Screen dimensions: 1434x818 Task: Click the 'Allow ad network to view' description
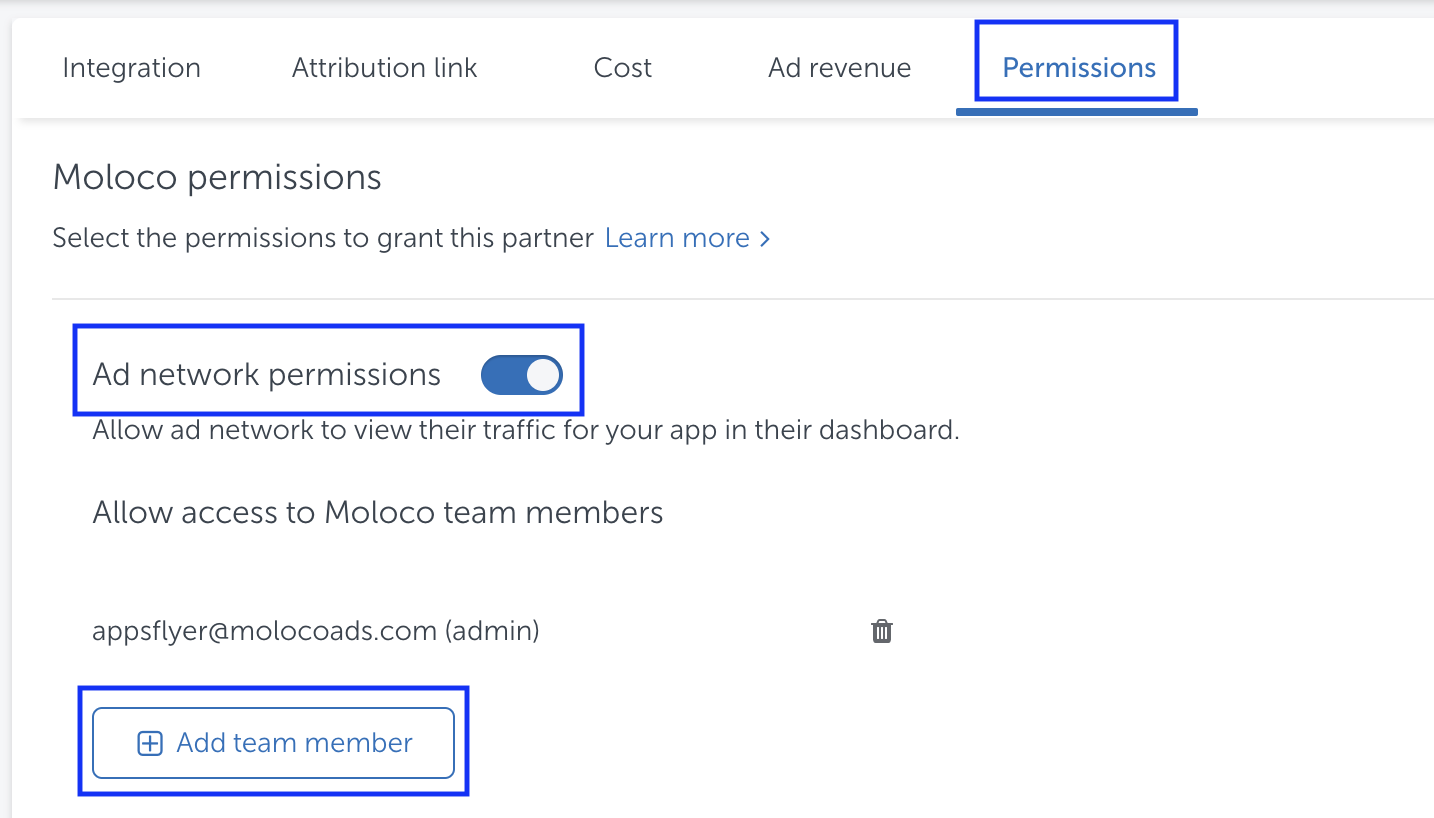pos(525,431)
